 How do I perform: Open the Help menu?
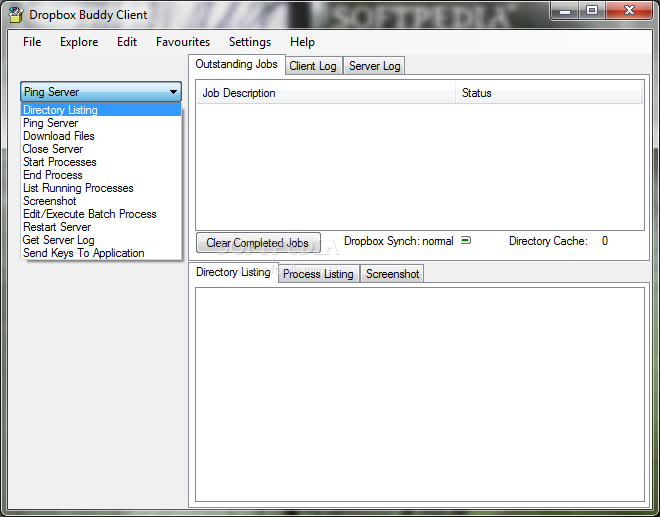302,42
